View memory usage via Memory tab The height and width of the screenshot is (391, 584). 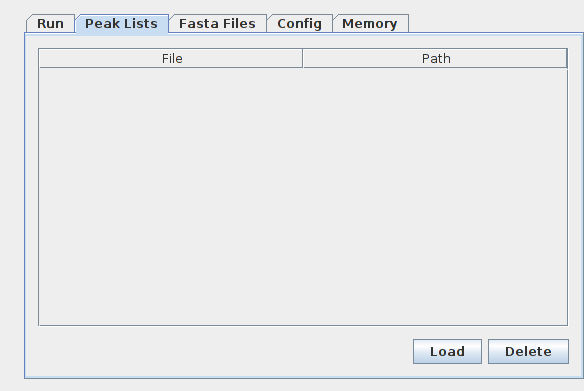point(370,23)
